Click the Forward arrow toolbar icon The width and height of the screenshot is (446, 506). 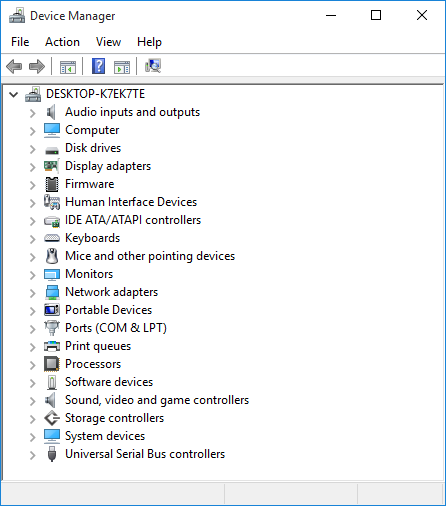(37, 66)
